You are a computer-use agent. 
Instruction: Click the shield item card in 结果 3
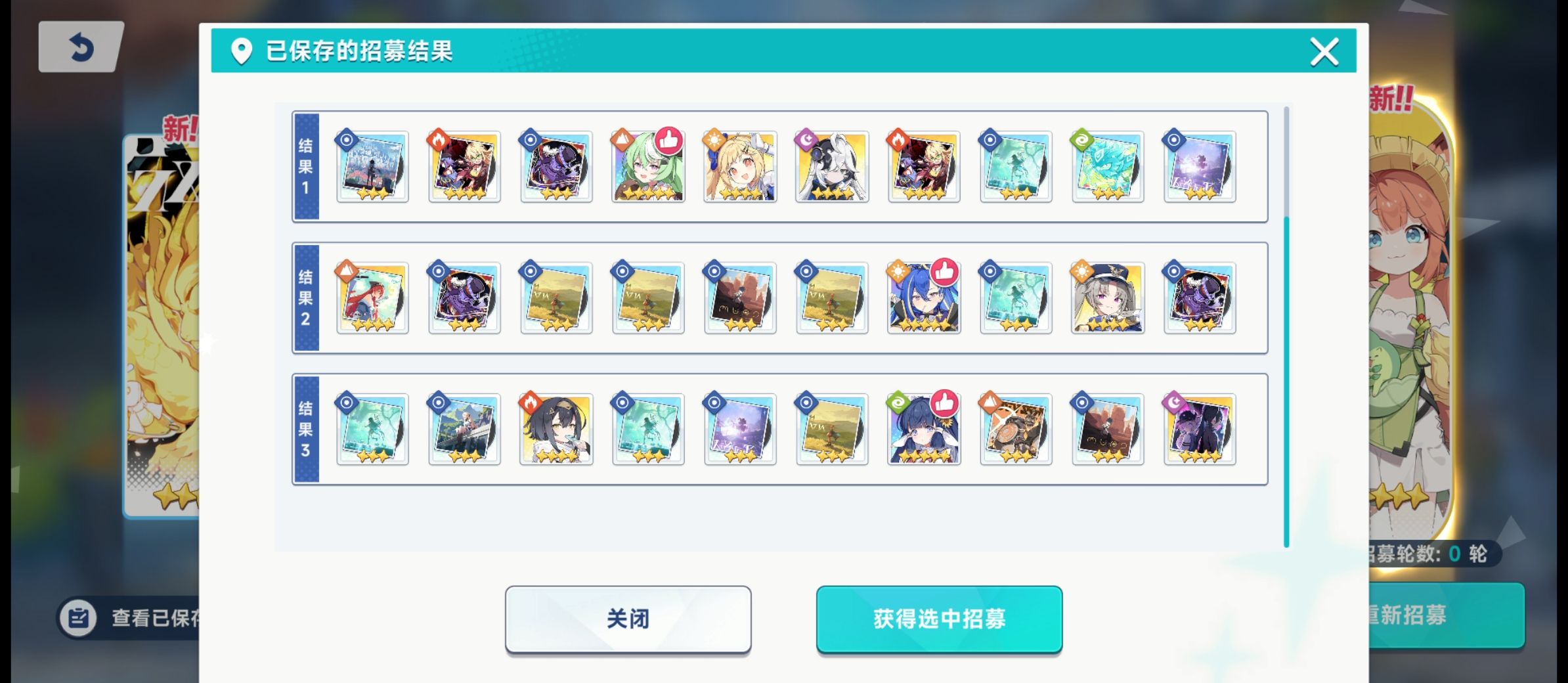tap(1016, 430)
